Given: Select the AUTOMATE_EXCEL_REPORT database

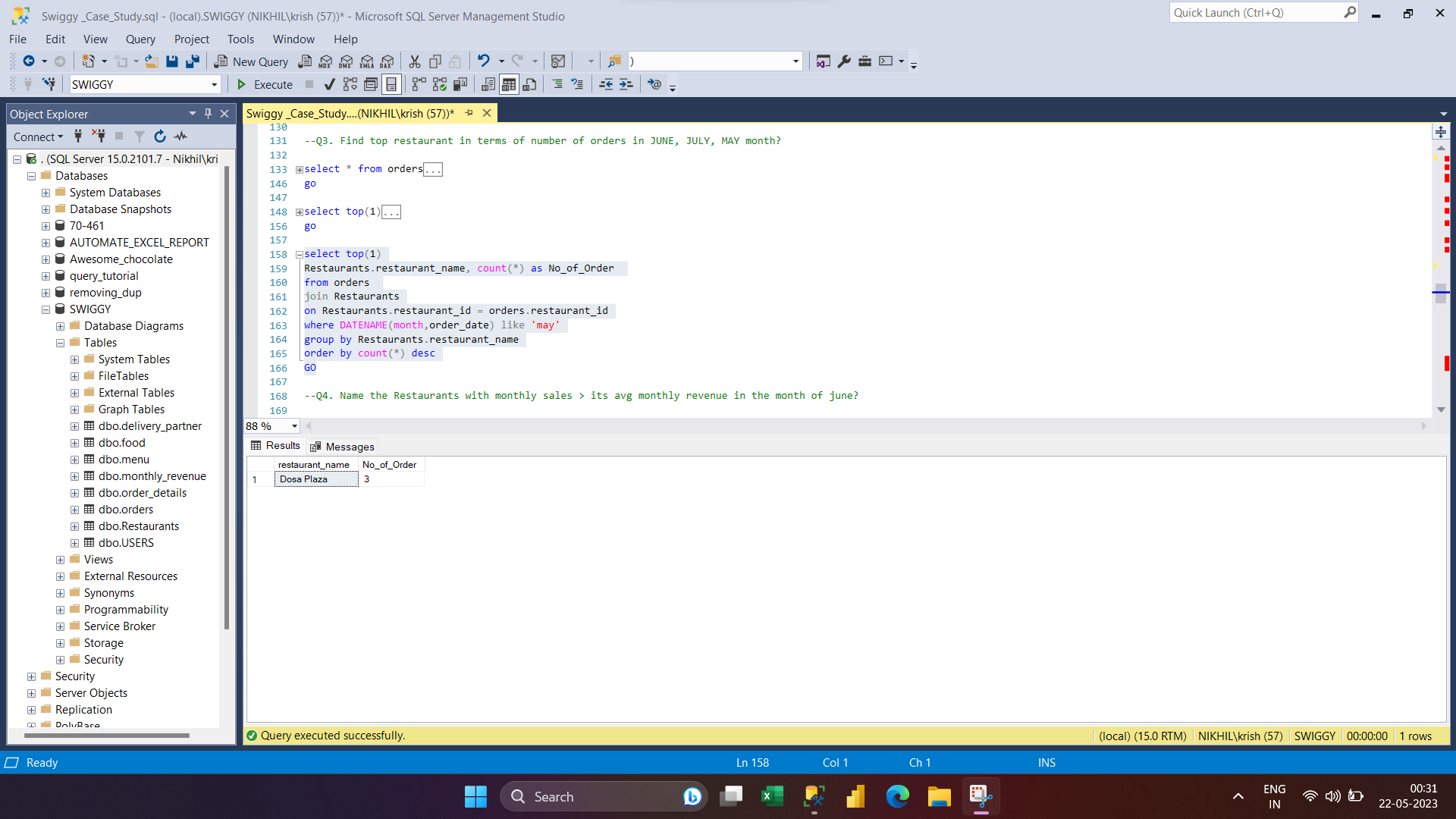Looking at the screenshot, I should click(139, 243).
